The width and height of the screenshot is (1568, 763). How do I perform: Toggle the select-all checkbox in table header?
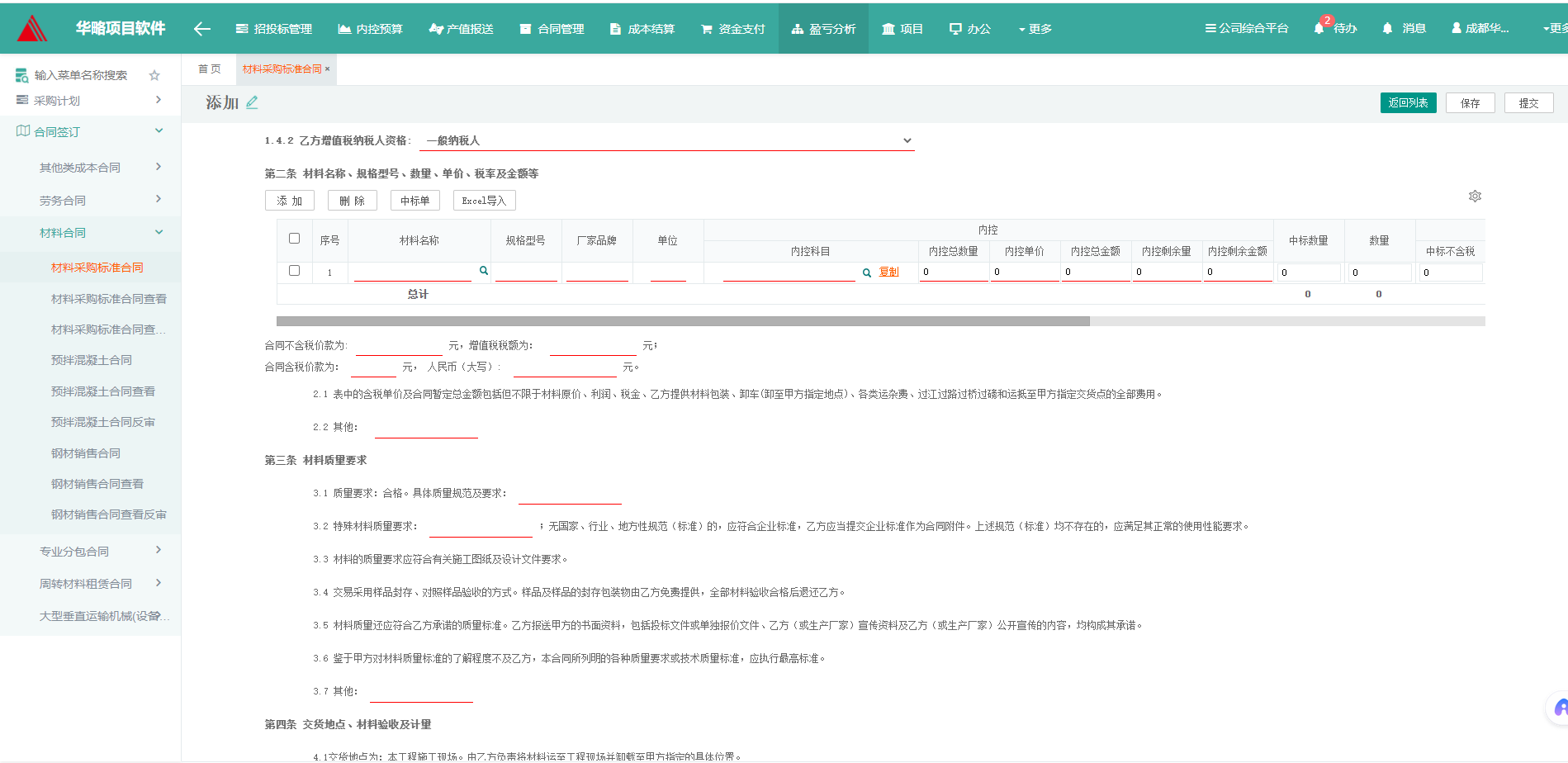point(294,239)
